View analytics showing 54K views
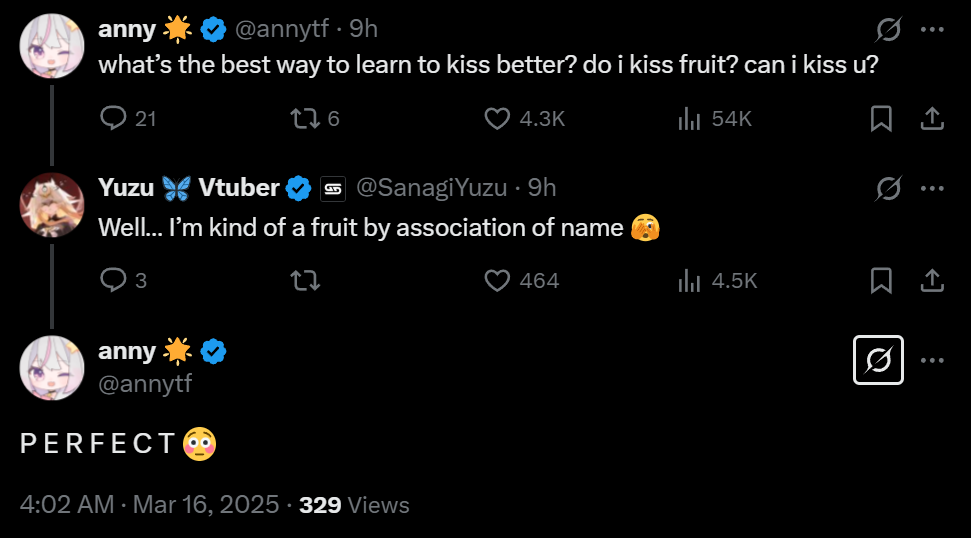Viewport: 971px width, 538px height. [690, 119]
